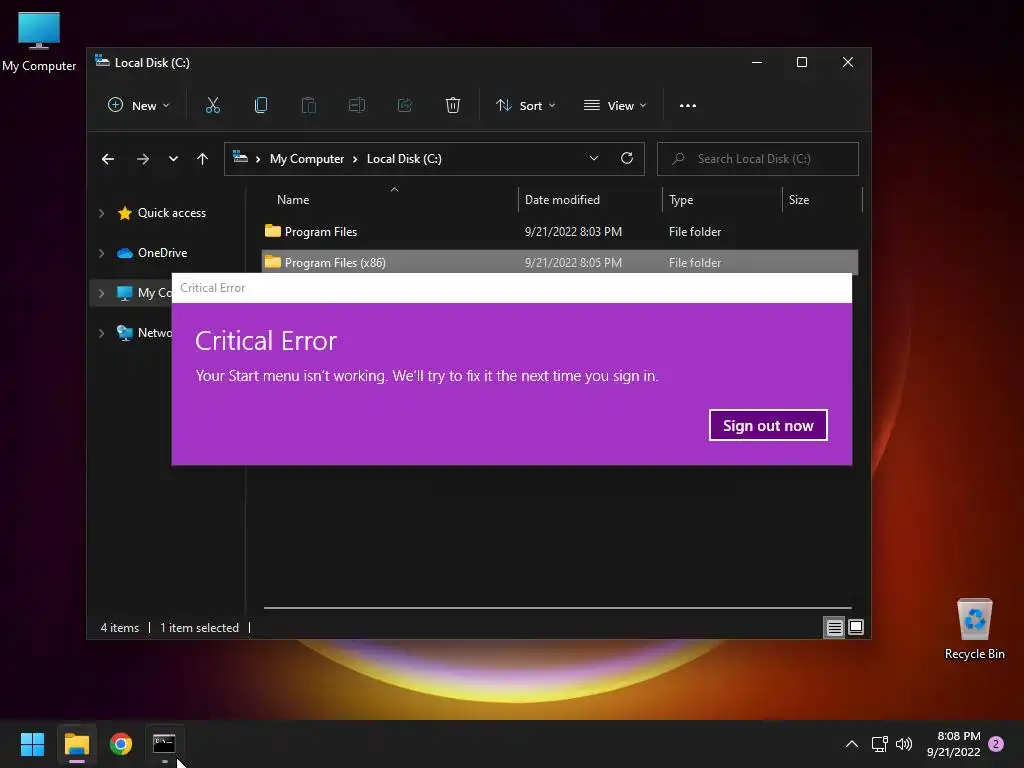Image resolution: width=1024 pixels, height=768 pixels.
Task: Open recent locations dropdown chevron
Action: click(x=173, y=159)
